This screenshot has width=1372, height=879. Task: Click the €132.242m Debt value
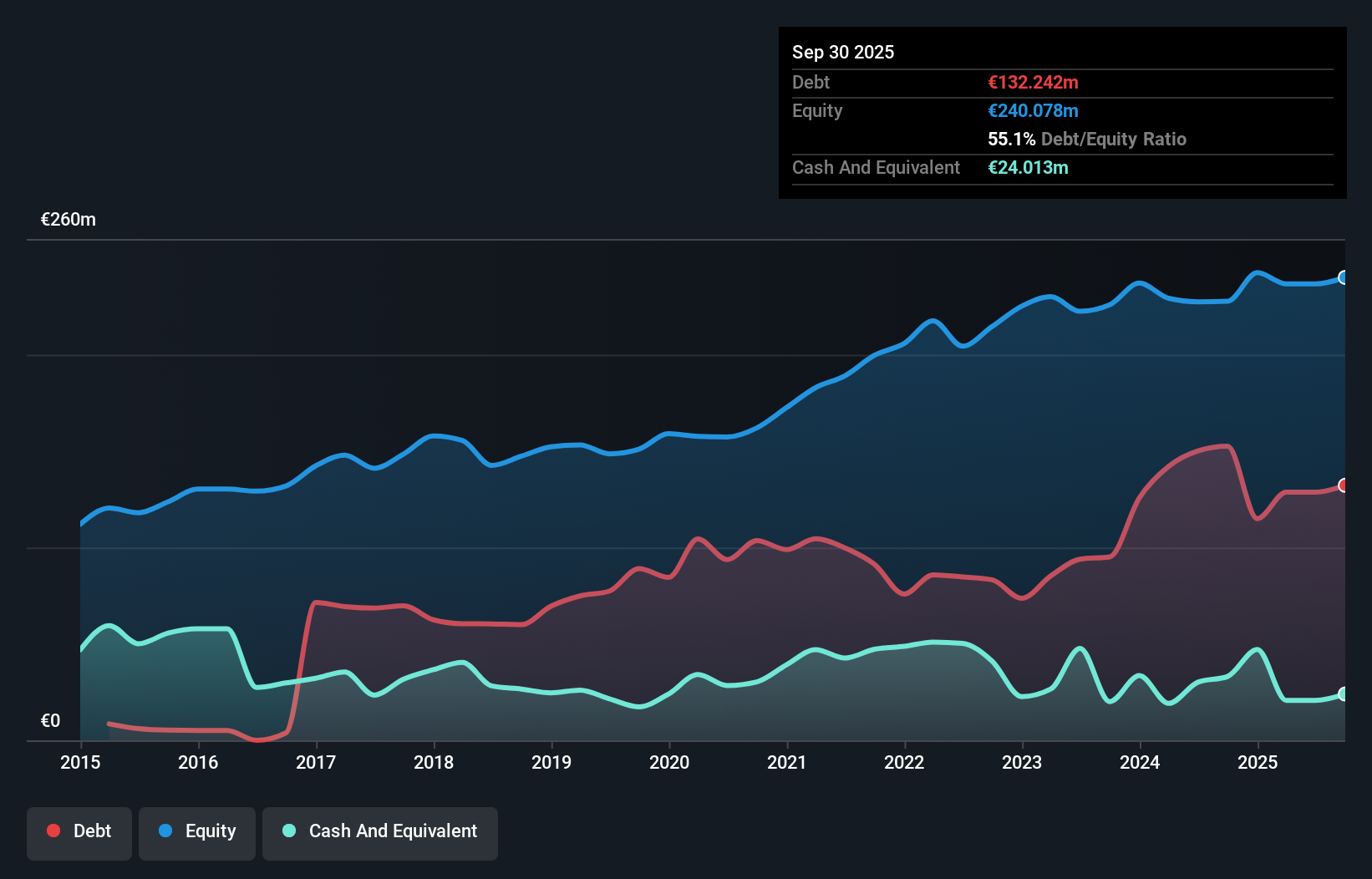[x=1033, y=83]
